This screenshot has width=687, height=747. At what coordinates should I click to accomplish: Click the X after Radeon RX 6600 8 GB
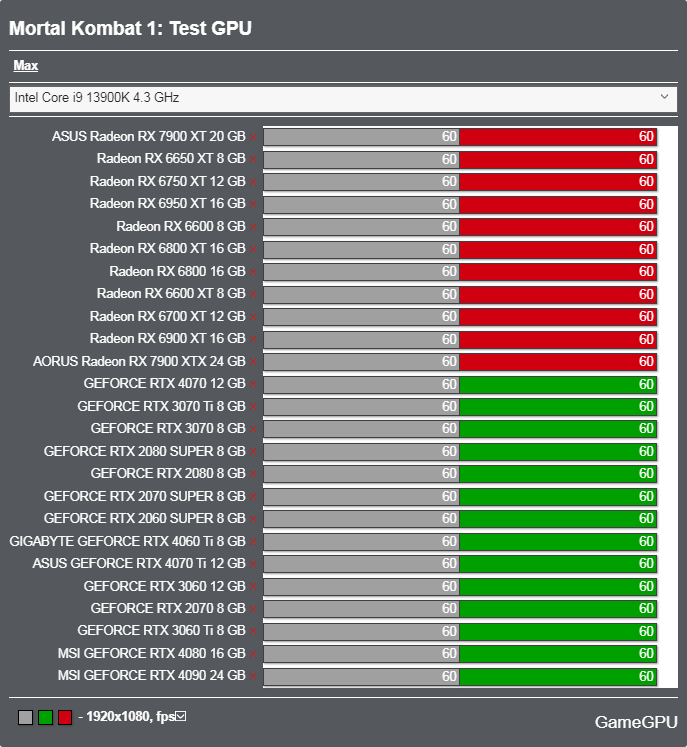[x=253, y=227]
